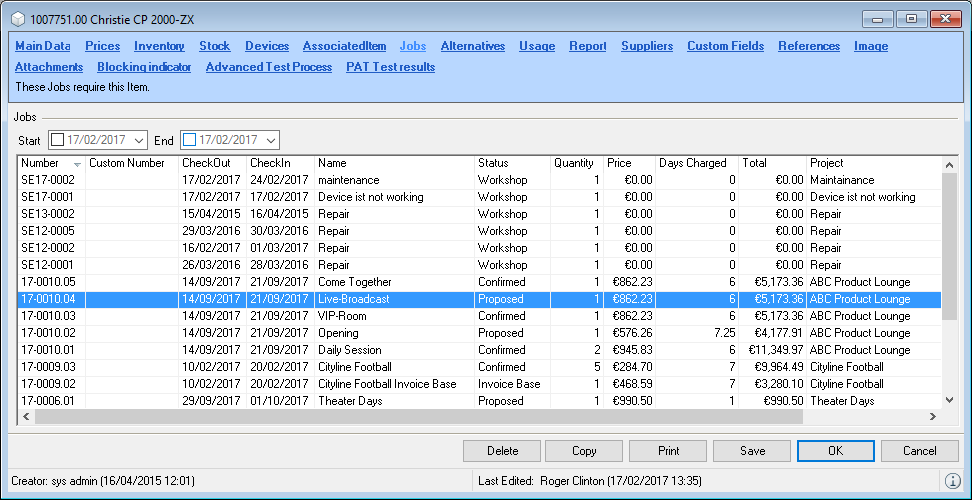Expand the Start date dropdown calendar
972x500 pixels.
(138, 140)
